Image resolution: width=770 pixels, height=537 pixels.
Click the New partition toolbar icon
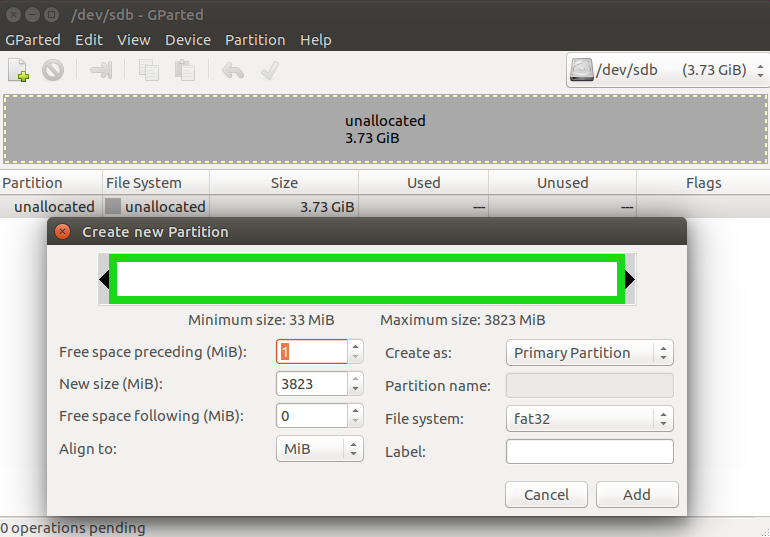point(18,71)
